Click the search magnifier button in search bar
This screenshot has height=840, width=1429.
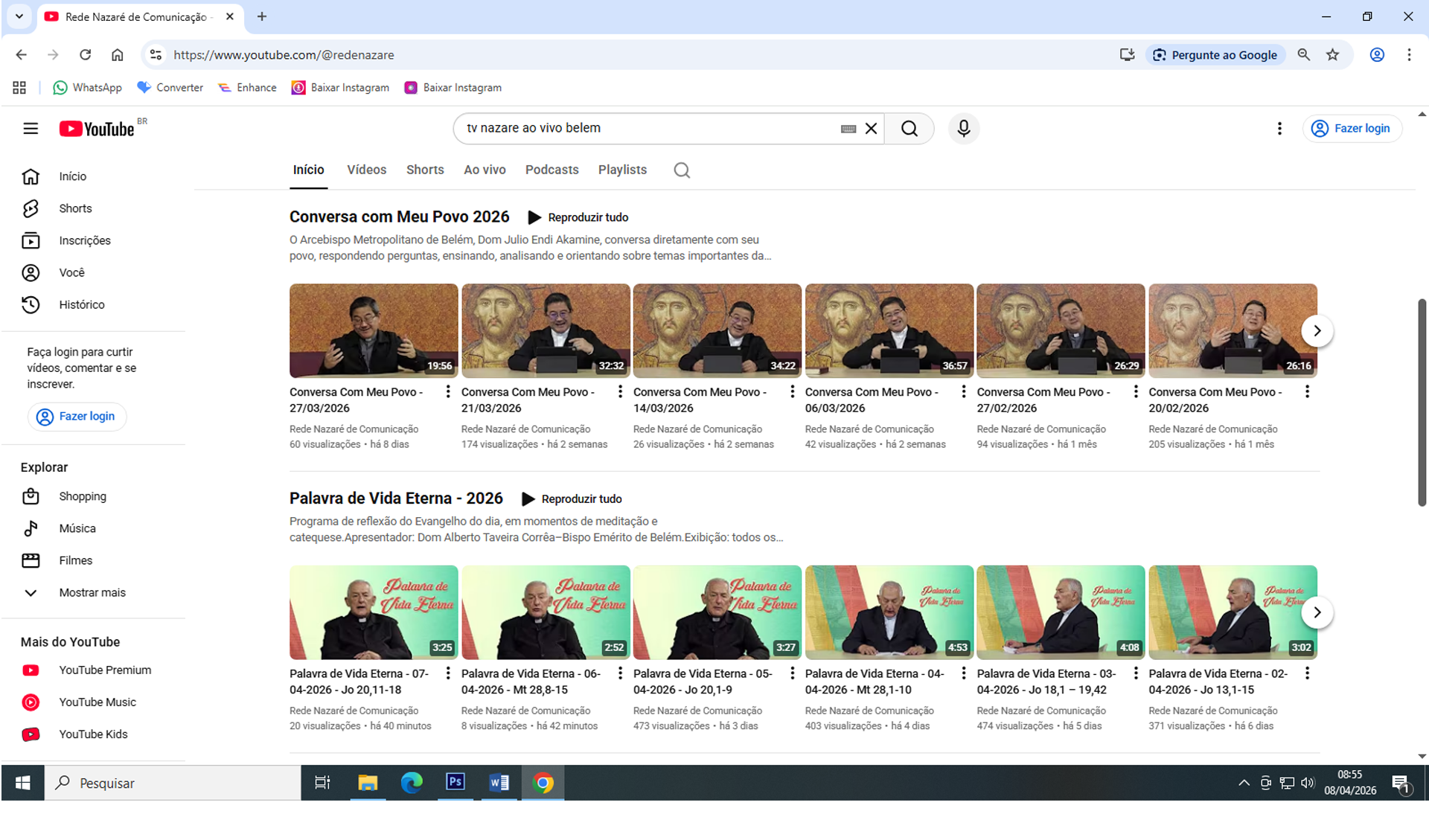(x=909, y=129)
